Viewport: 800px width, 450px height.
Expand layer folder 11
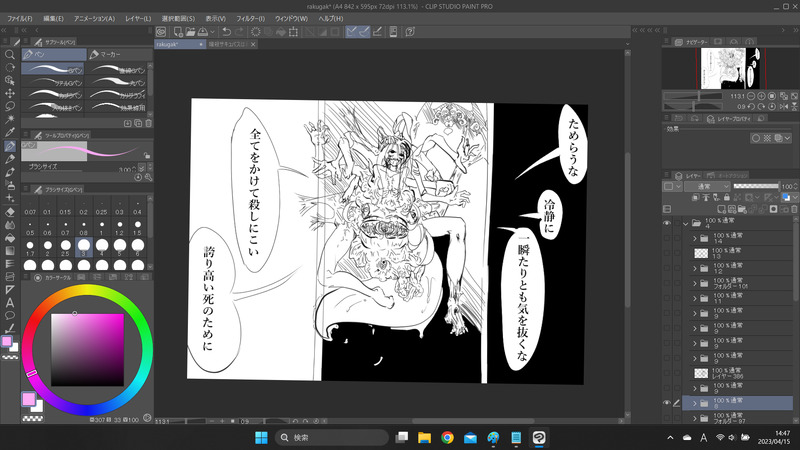(x=694, y=298)
